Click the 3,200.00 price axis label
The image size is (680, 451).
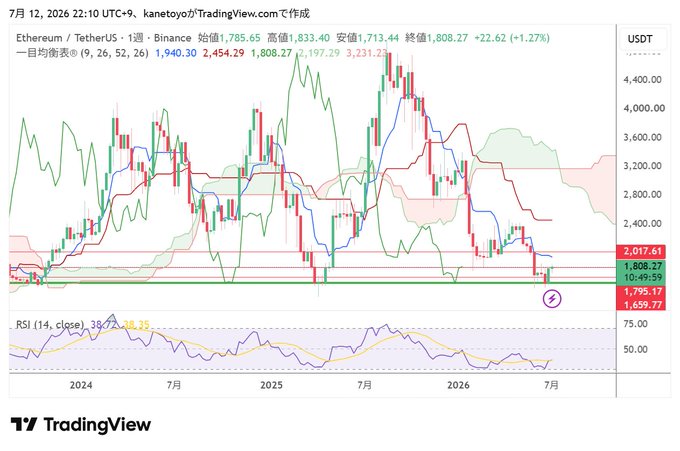(x=642, y=166)
